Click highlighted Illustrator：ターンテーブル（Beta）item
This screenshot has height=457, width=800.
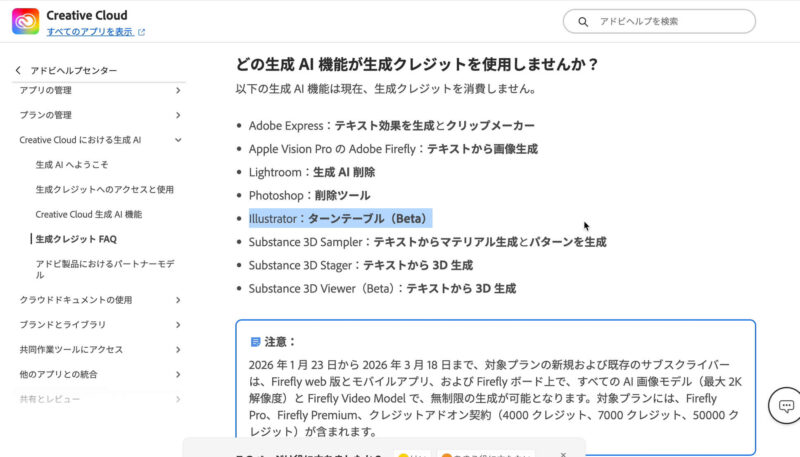tap(340, 218)
